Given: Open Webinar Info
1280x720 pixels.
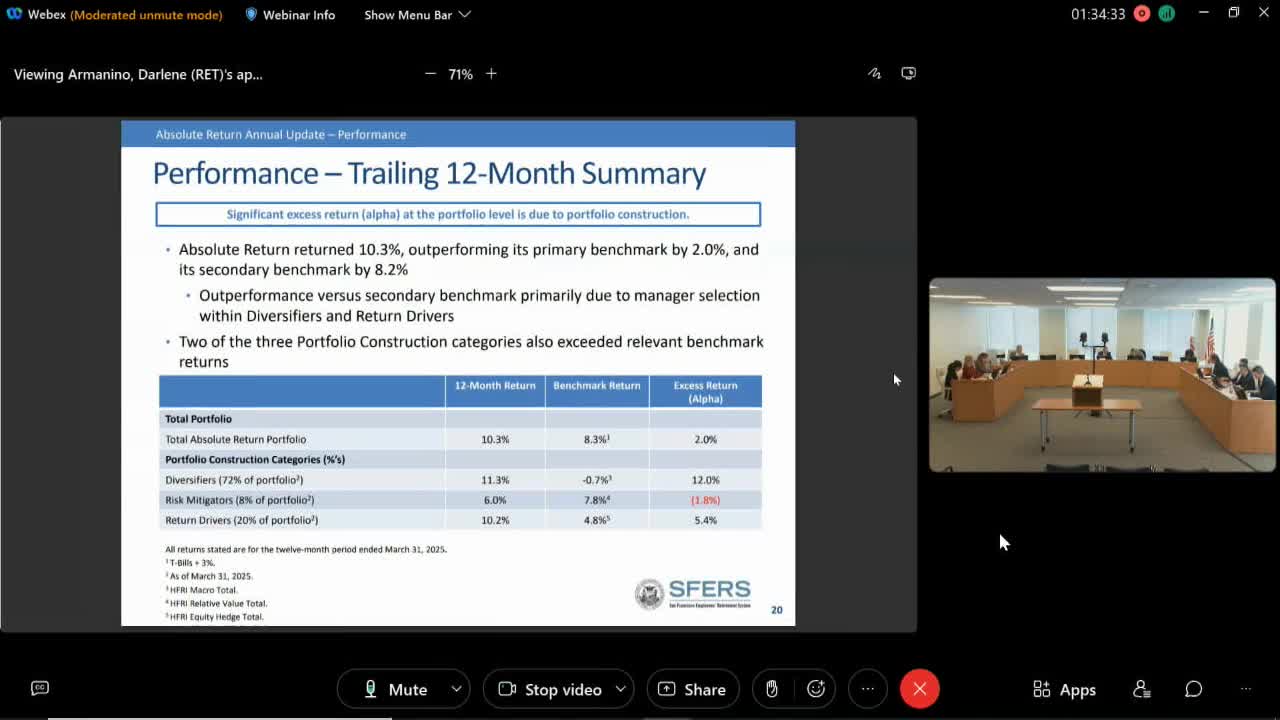Looking at the screenshot, I should coord(290,15).
